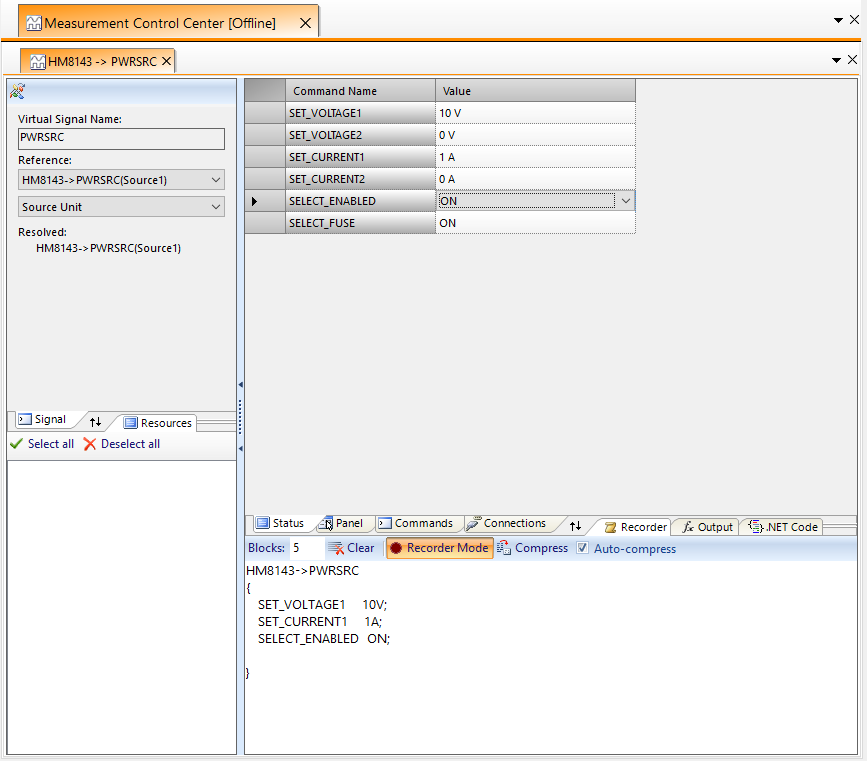Open the Reference dropdown HM8143->PWRSRC(Source1)

coord(121,180)
